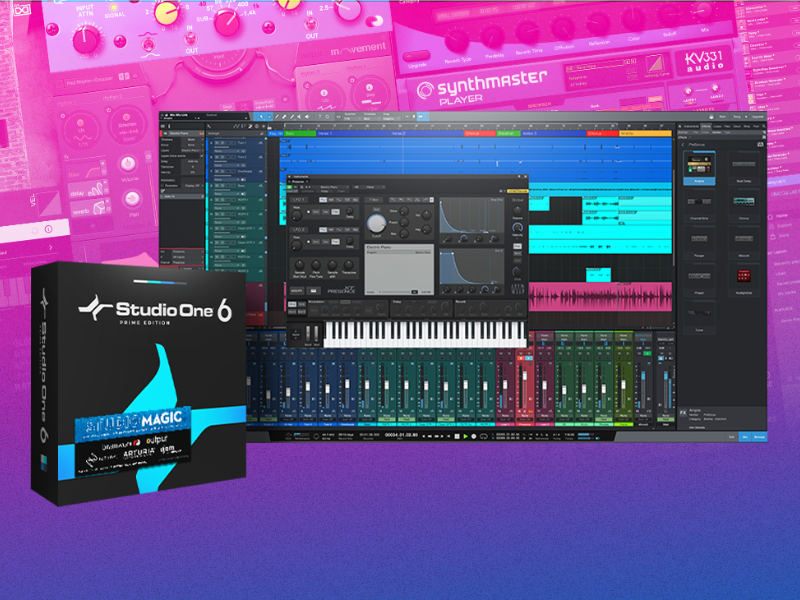Switch to the Loops browser tab
The width and height of the screenshot is (800, 600).
pos(717,126)
